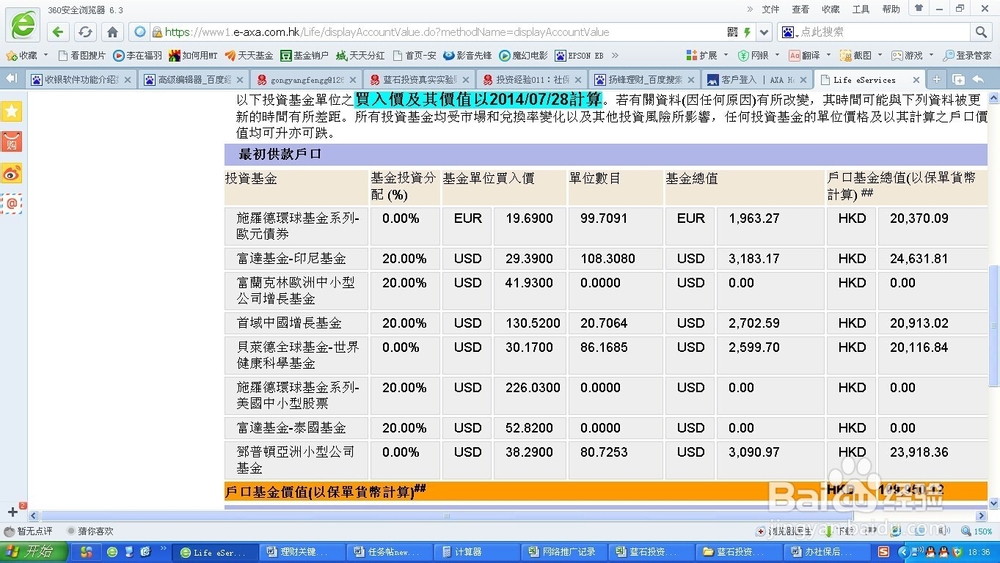Open the 网银 online banking dropdown
The width and height of the screenshot is (1000, 563).
tap(758, 55)
